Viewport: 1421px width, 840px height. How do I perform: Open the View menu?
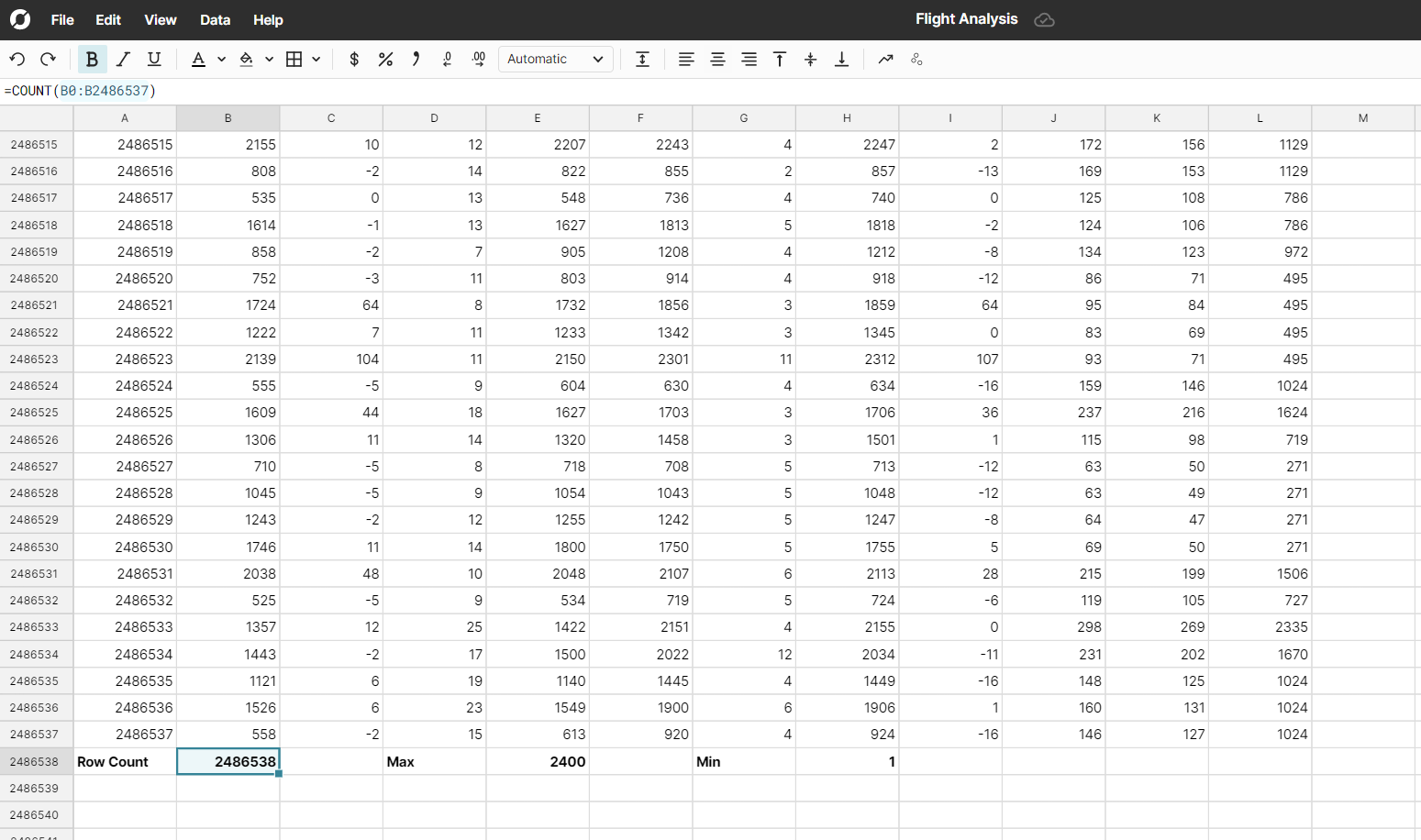click(160, 20)
